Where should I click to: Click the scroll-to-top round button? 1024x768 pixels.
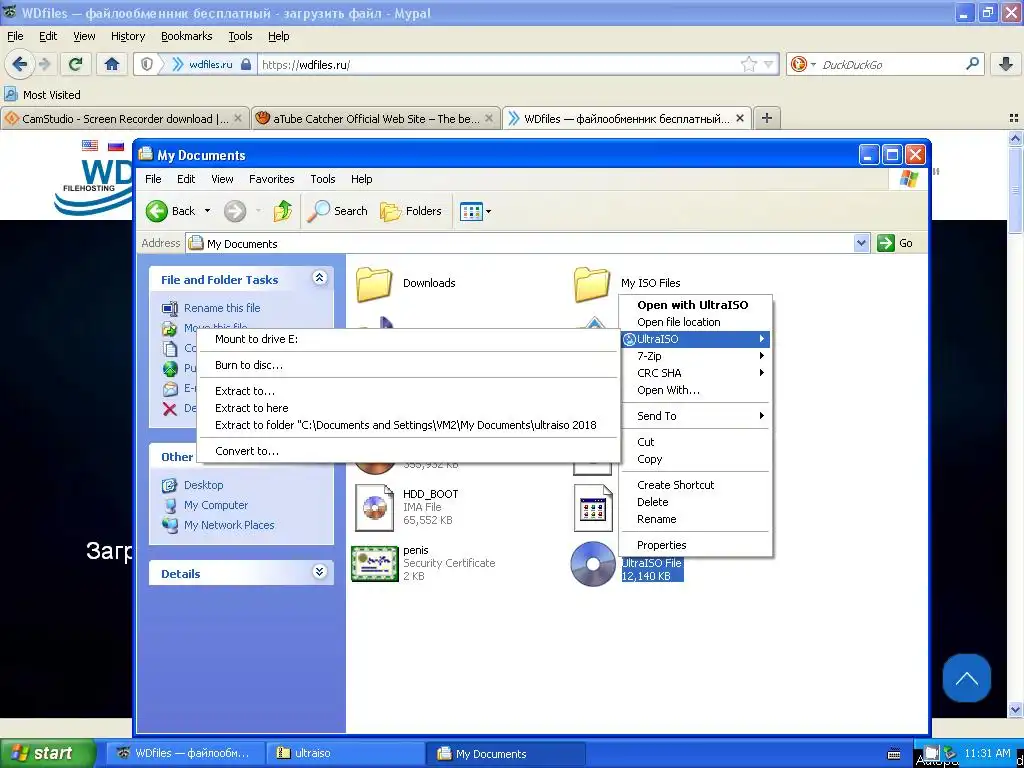tap(967, 679)
